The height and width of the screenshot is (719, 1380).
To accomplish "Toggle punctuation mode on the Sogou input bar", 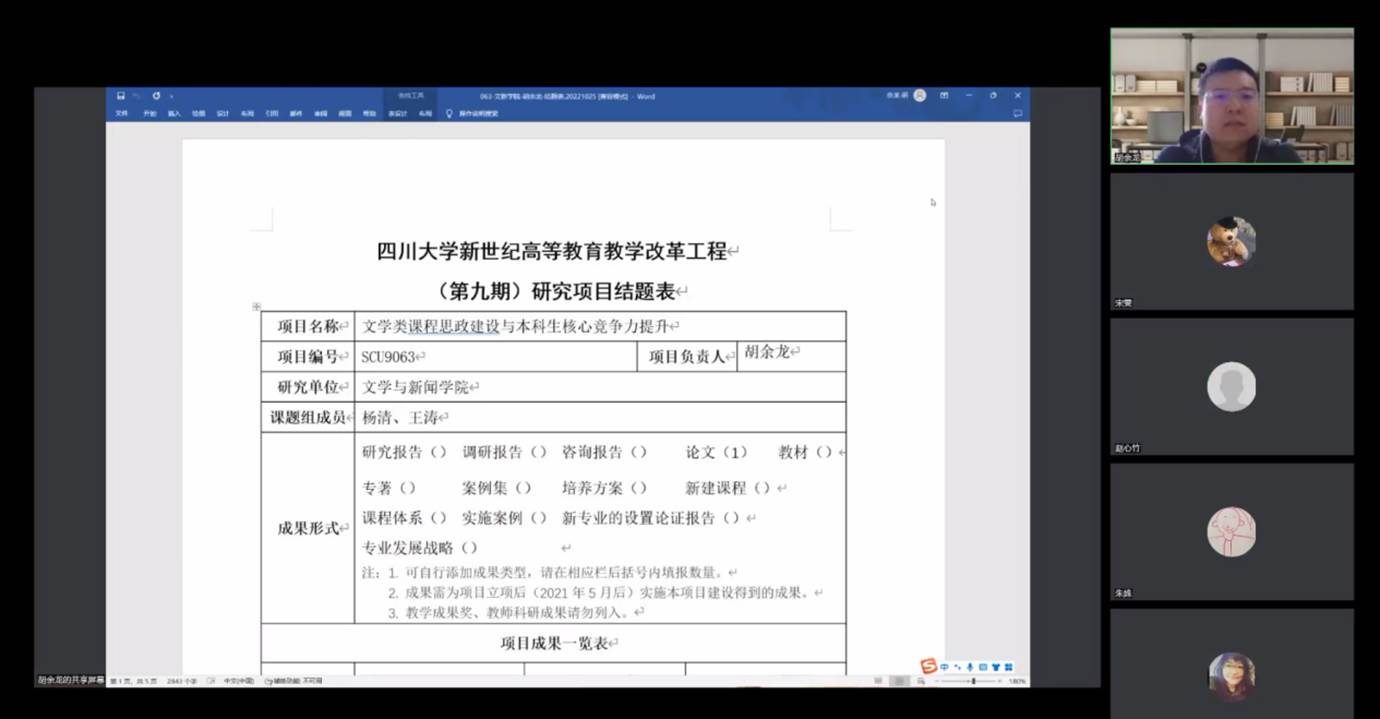I will [x=957, y=666].
